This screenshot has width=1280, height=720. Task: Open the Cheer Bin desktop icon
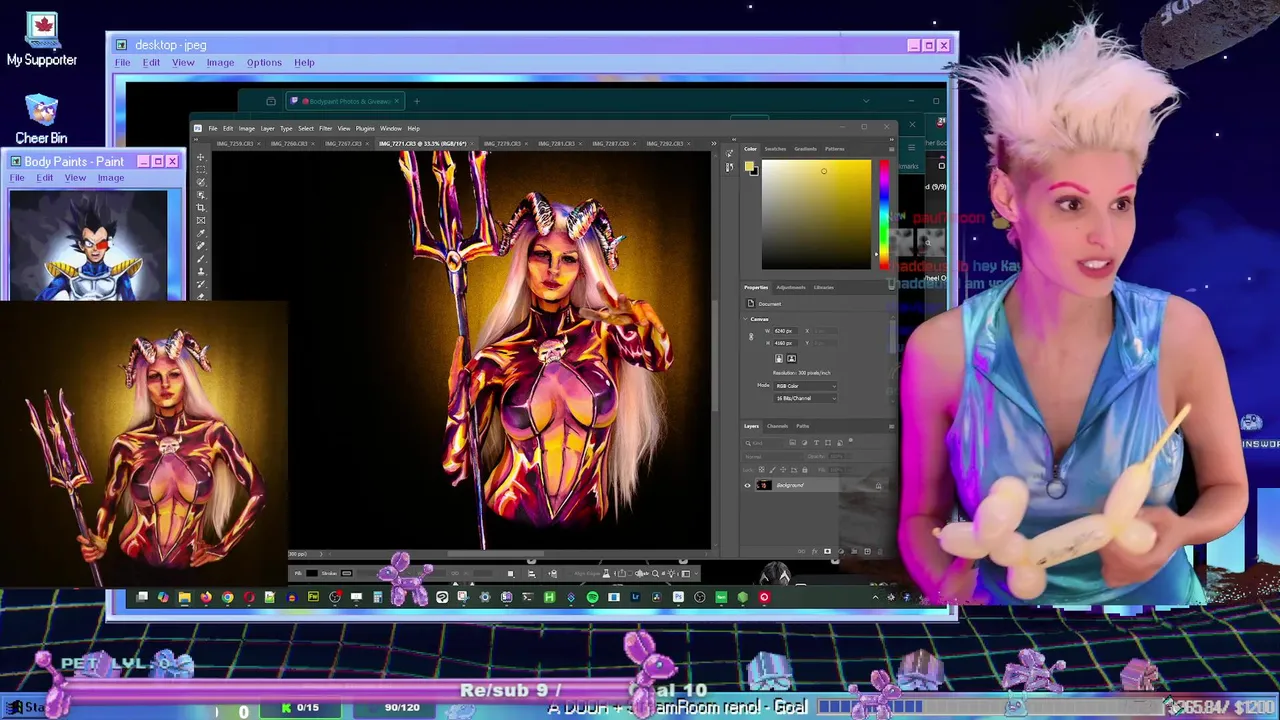pyautogui.click(x=42, y=119)
